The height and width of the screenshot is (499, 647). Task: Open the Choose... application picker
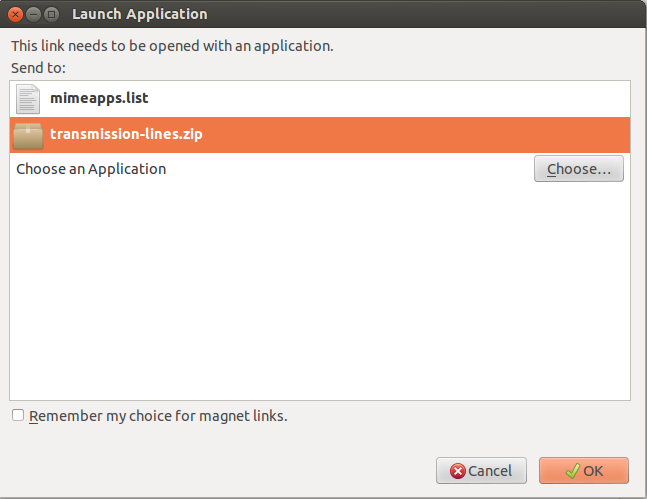(578, 169)
